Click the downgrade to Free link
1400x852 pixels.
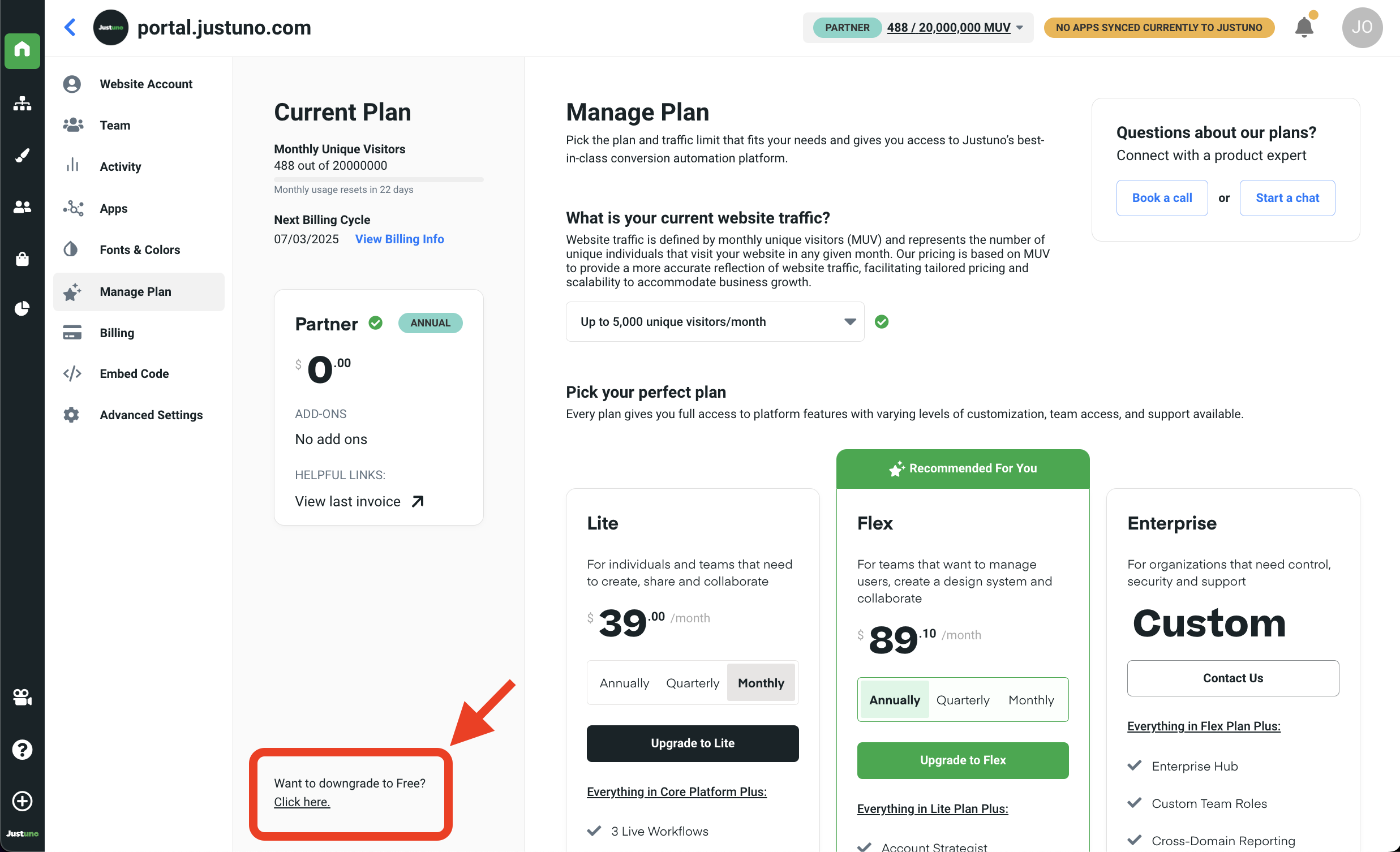pyautogui.click(x=302, y=802)
